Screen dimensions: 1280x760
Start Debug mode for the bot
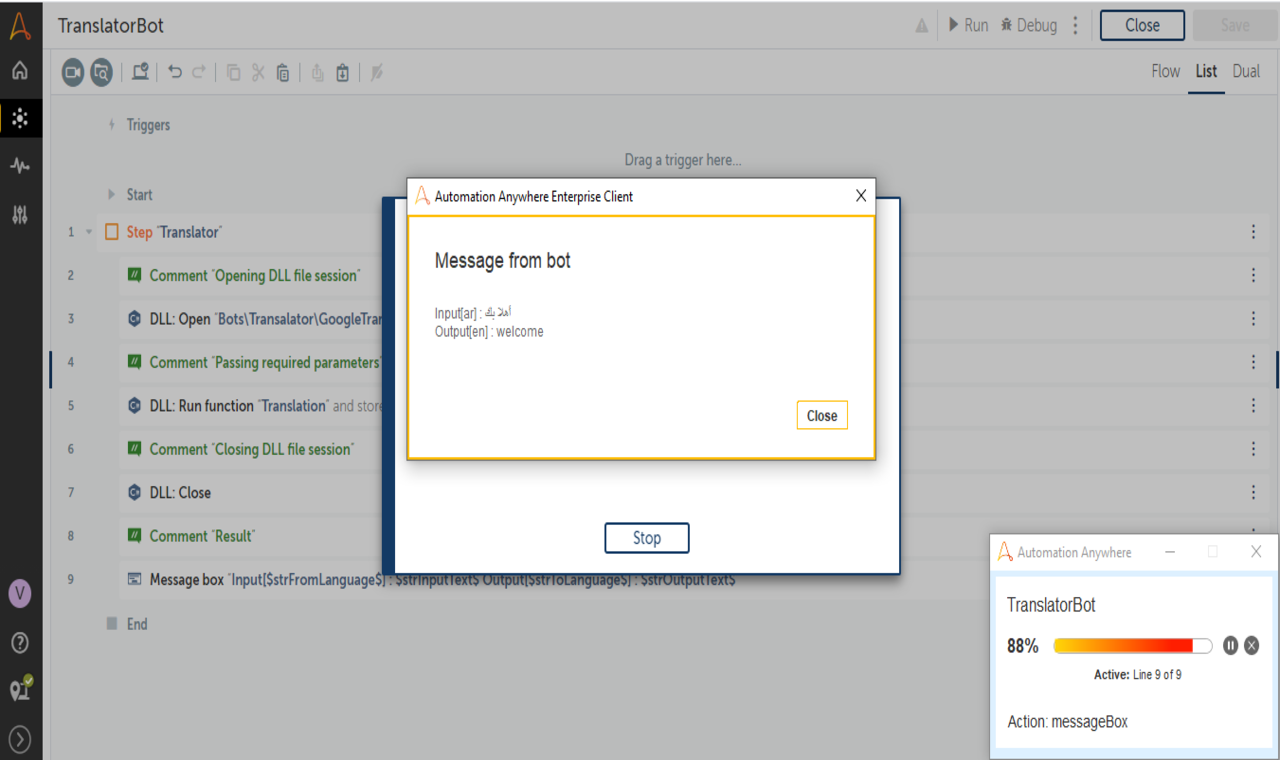point(1028,25)
